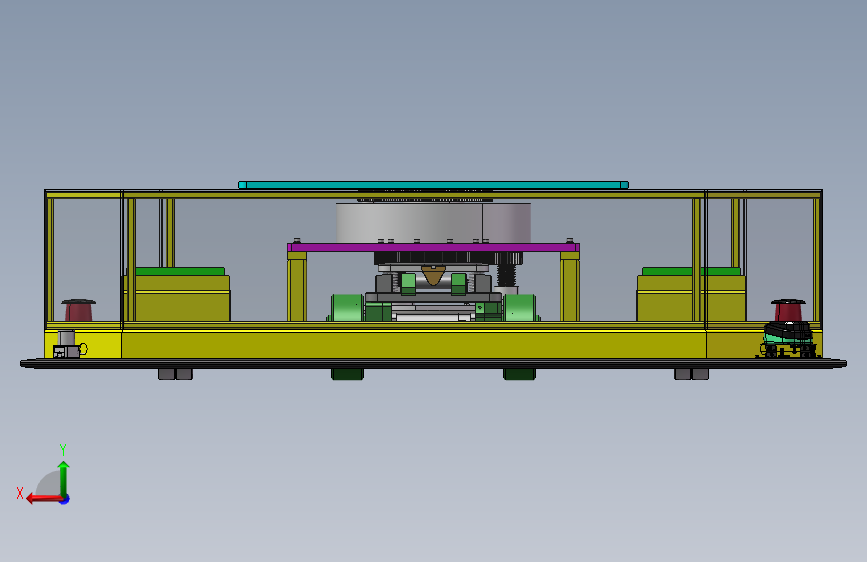The height and width of the screenshot is (562, 867).
Task: Pick the right green-topped battery box
Action: (691, 294)
